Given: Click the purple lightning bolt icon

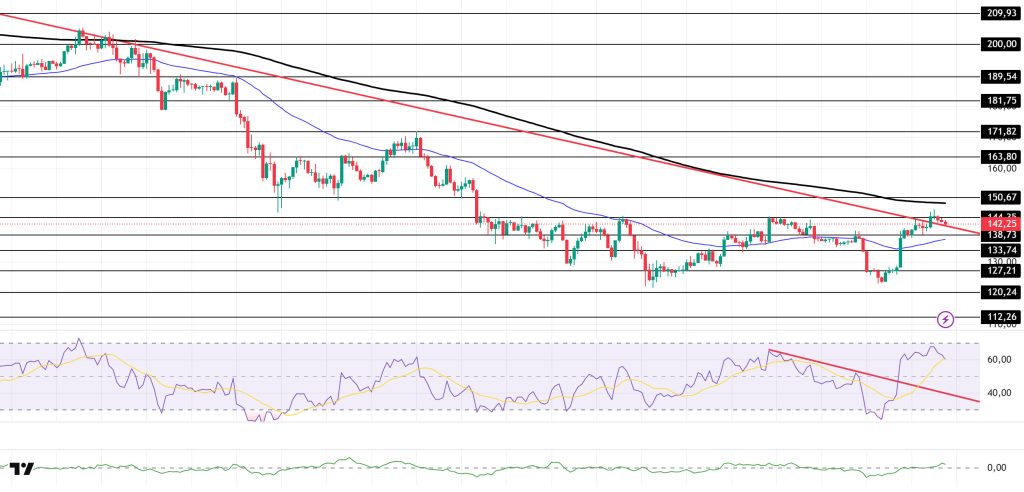Looking at the screenshot, I should tap(945, 319).
